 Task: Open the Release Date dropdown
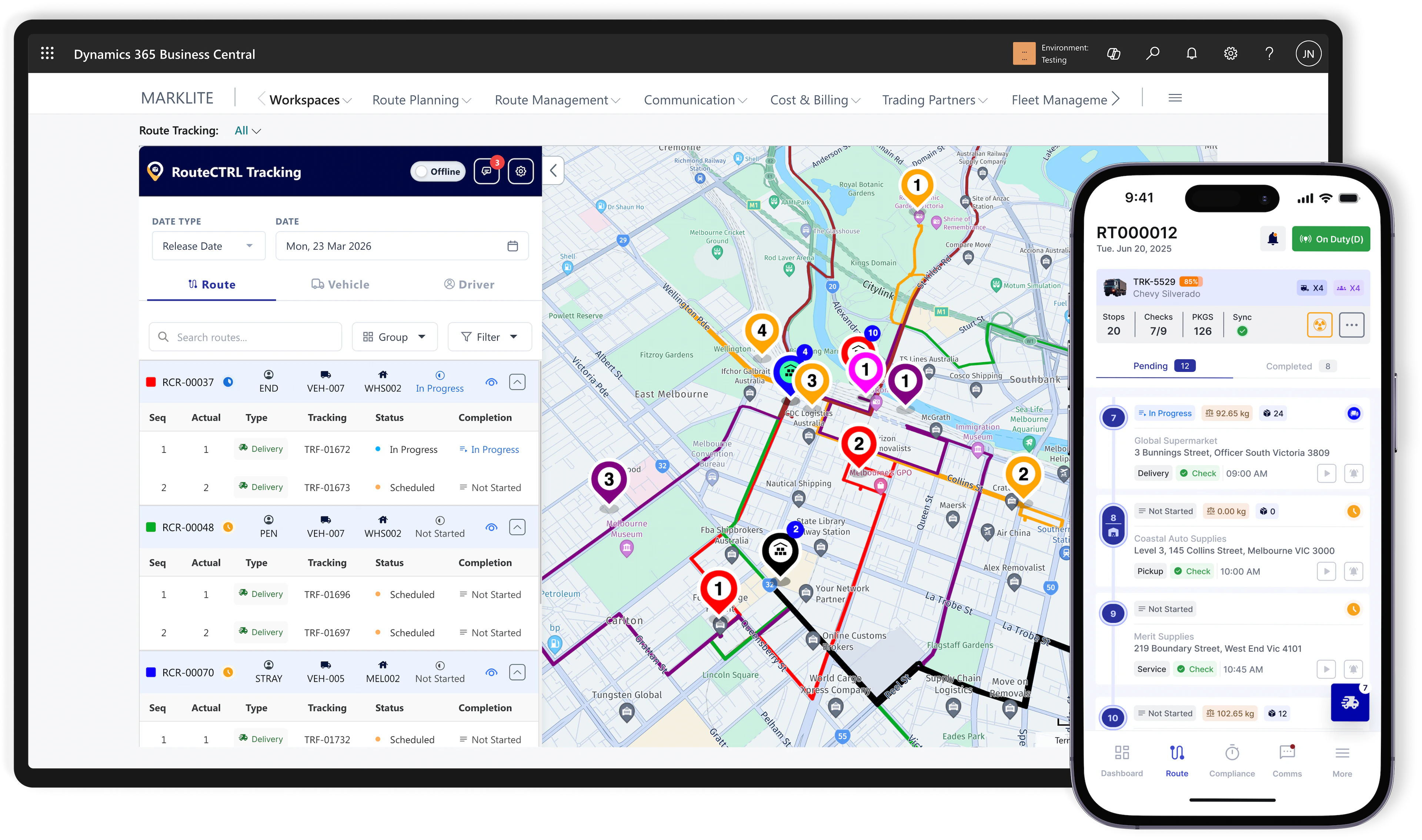[208, 246]
